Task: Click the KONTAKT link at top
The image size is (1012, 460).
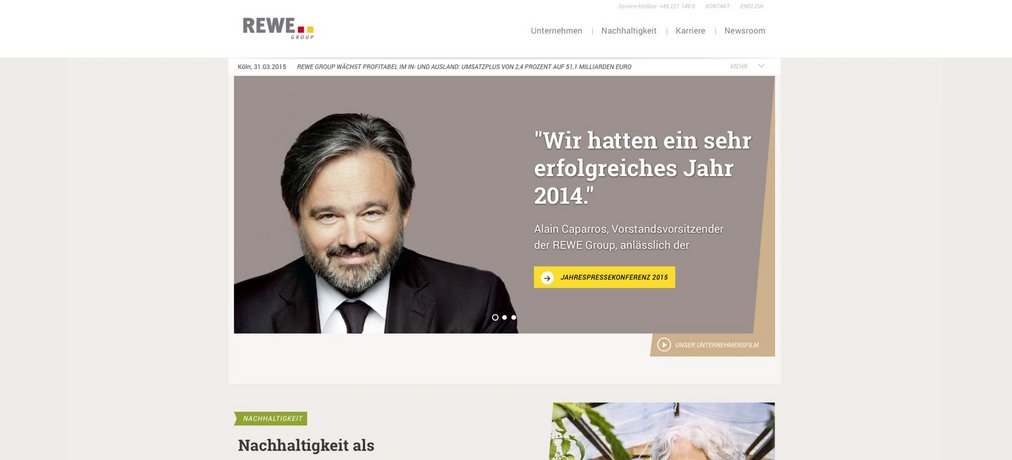Action: point(717,6)
